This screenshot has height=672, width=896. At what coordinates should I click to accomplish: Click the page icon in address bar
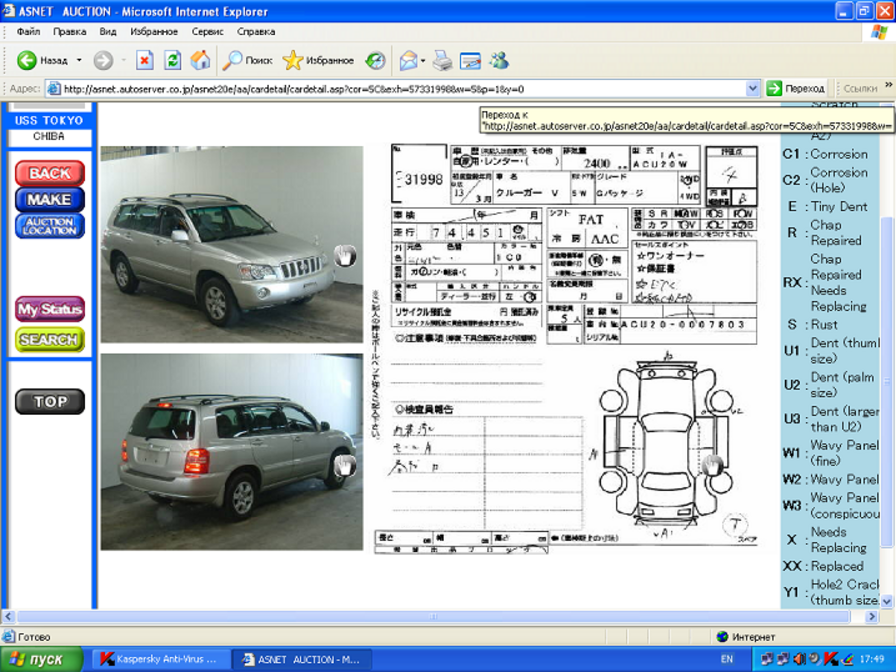pyautogui.click(x=54, y=89)
